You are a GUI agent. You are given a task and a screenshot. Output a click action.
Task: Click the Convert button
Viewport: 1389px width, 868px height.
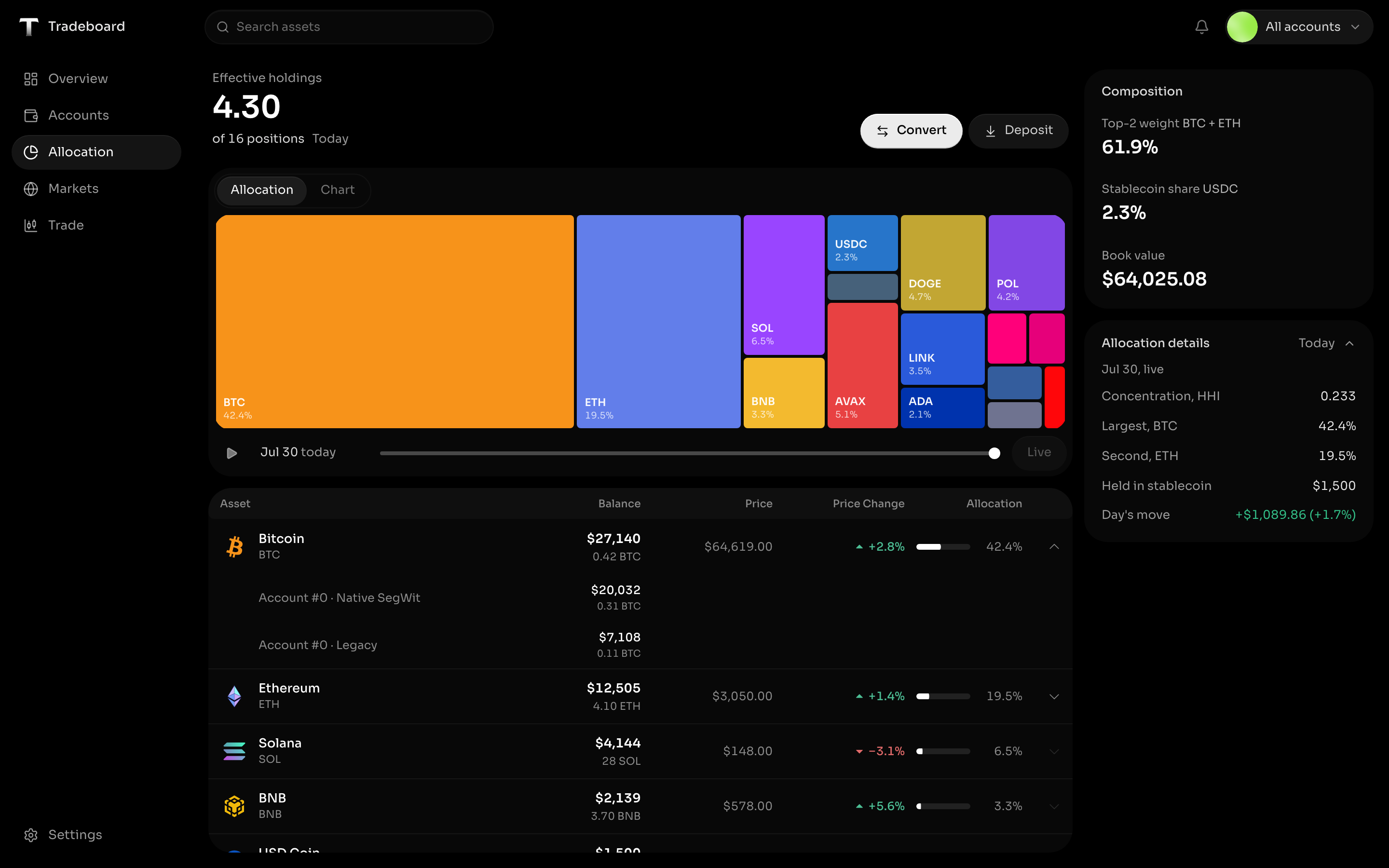pos(911,131)
